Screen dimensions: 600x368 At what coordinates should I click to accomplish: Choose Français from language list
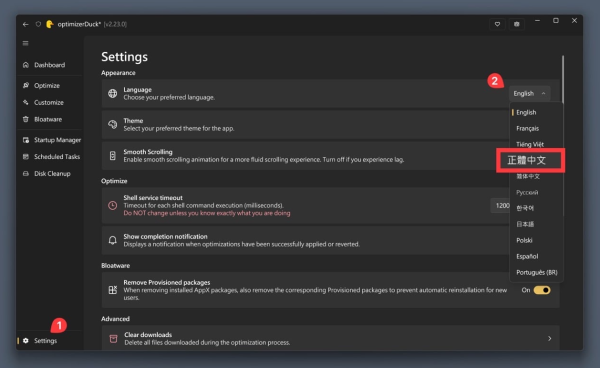click(536, 129)
